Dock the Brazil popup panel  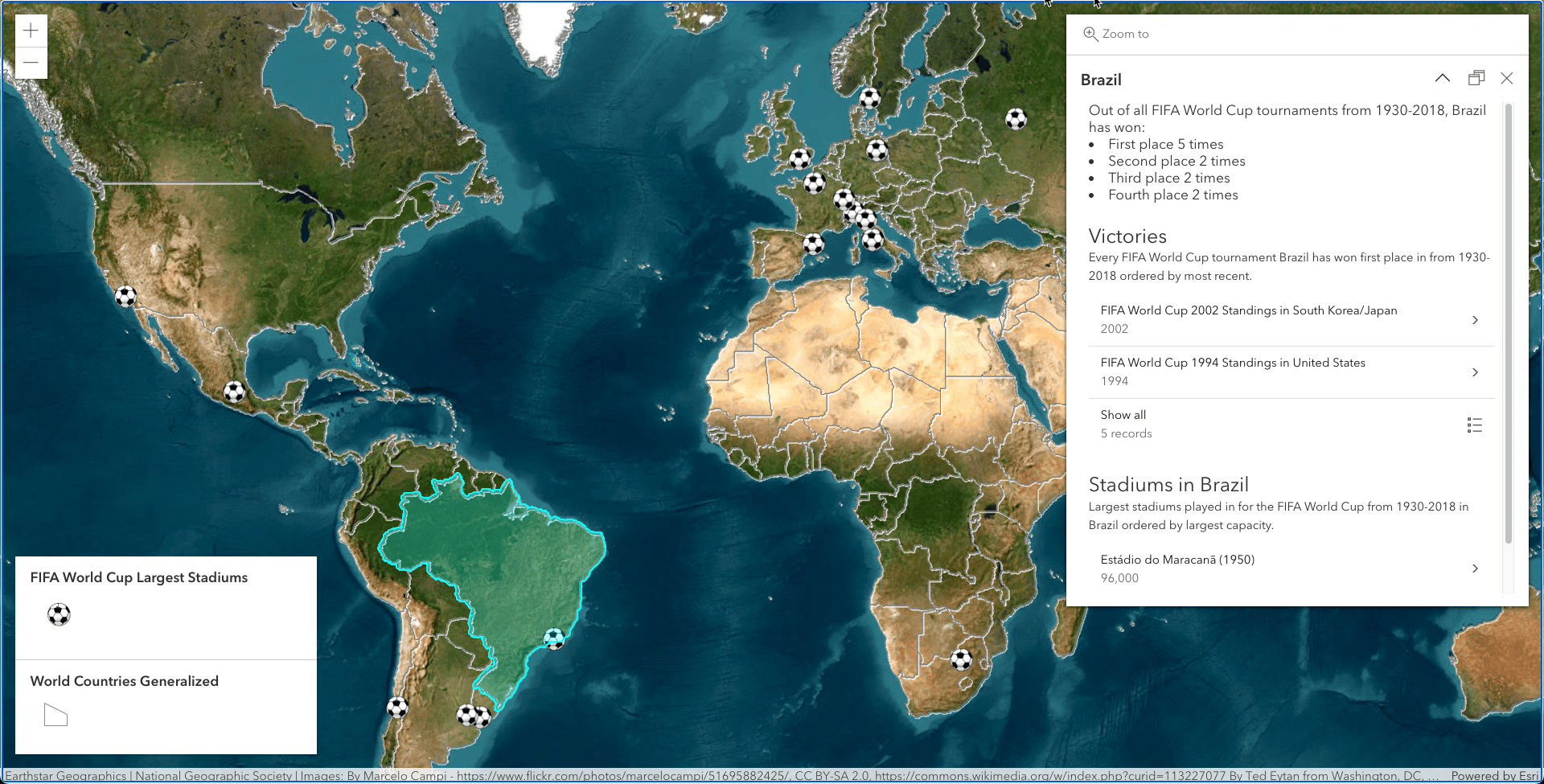tap(1476, 78)
